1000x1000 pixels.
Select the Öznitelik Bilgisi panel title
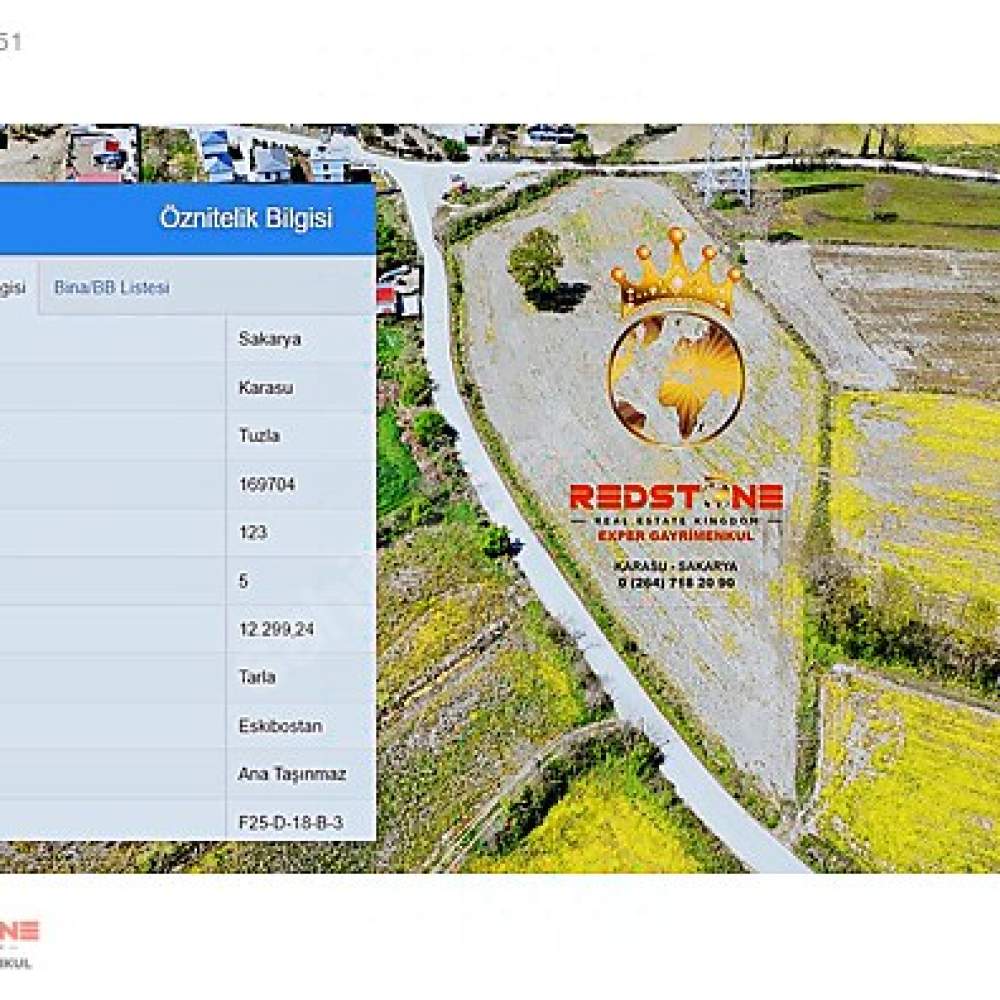click(246, 218)
